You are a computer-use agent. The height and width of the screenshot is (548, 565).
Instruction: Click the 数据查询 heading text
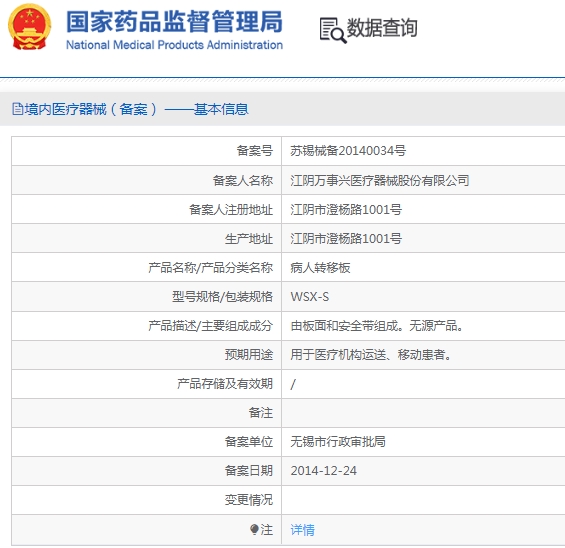[382, 28]
